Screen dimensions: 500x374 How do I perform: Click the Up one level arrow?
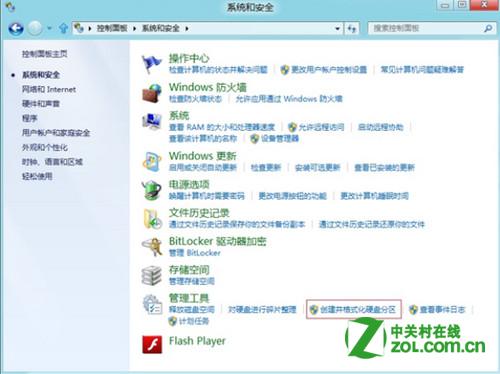[x=63, y=28]
